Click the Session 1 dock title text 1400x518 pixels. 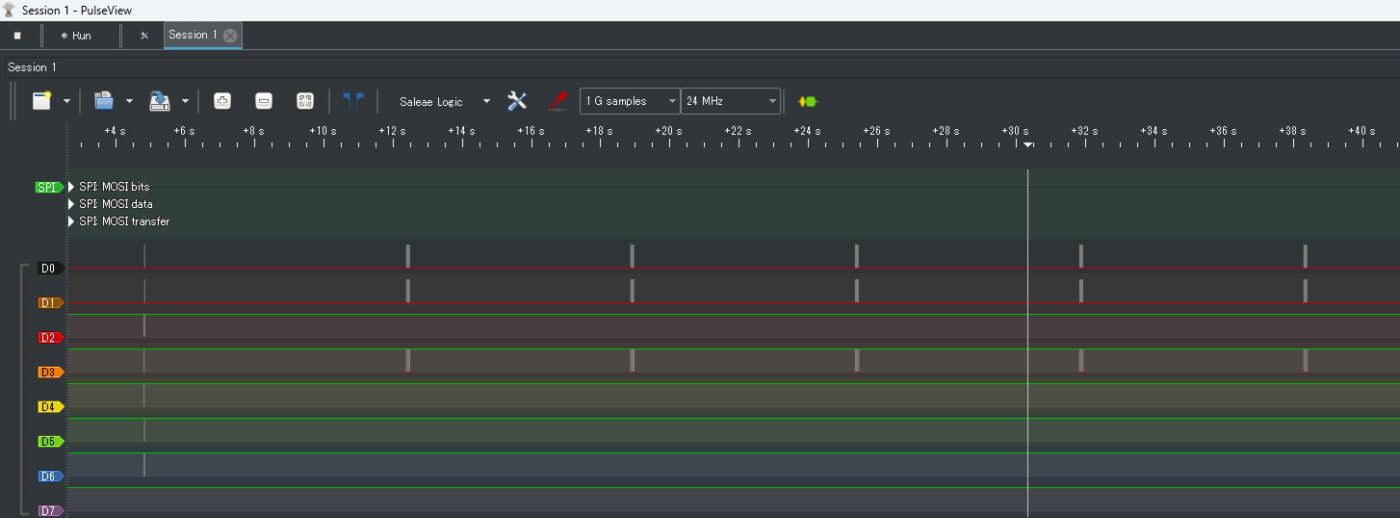(32, 67)
